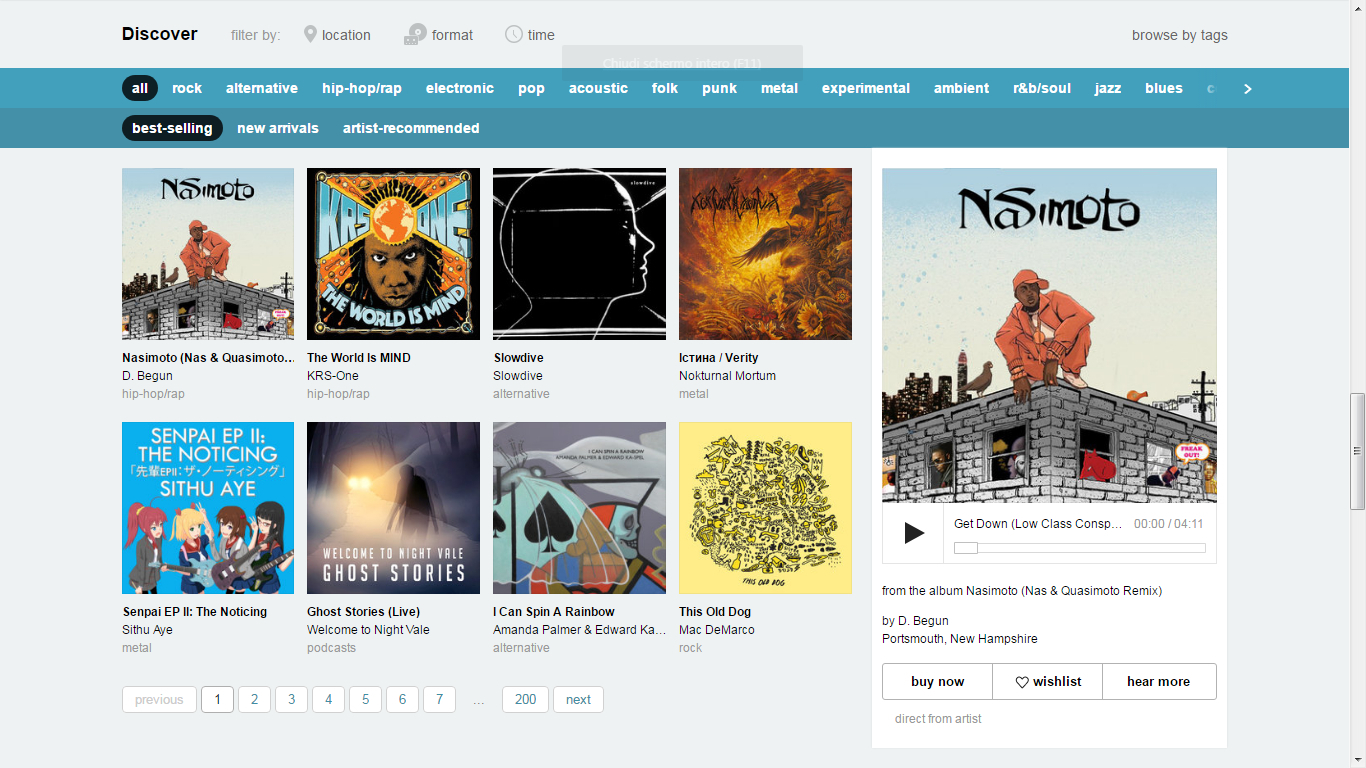Go to results page 2

254,699
